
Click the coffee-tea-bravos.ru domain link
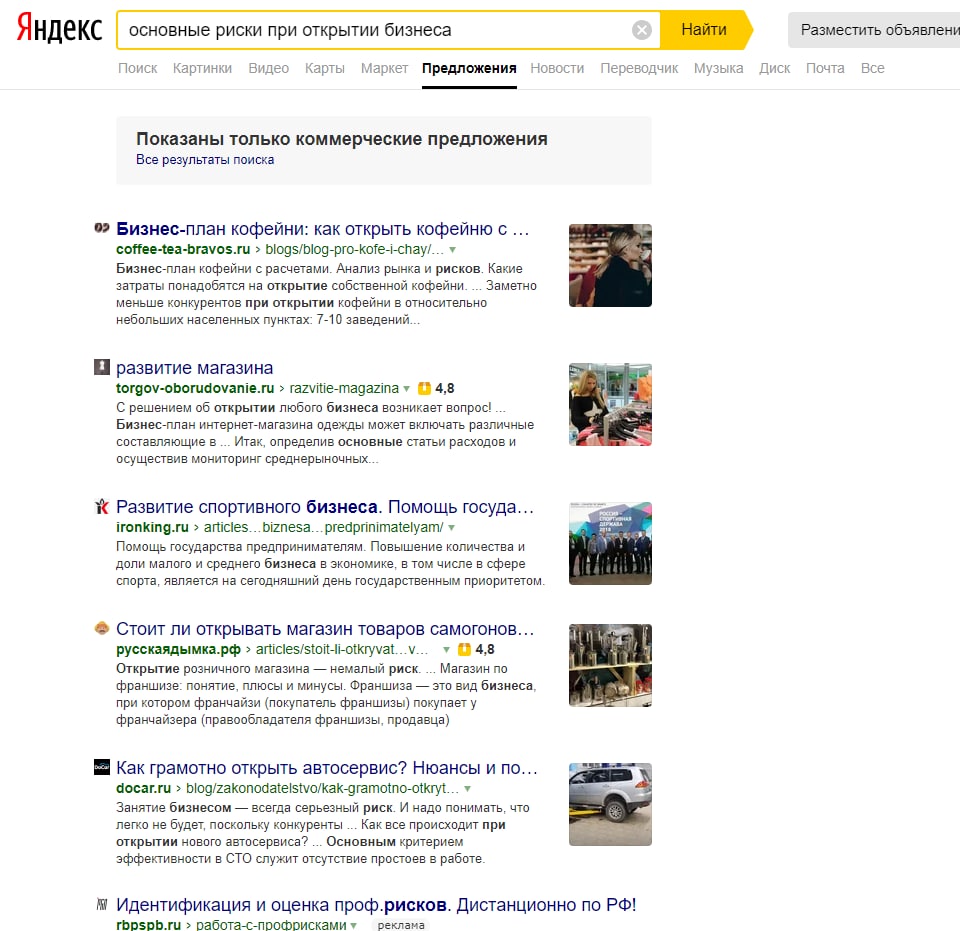coord(183,249)
